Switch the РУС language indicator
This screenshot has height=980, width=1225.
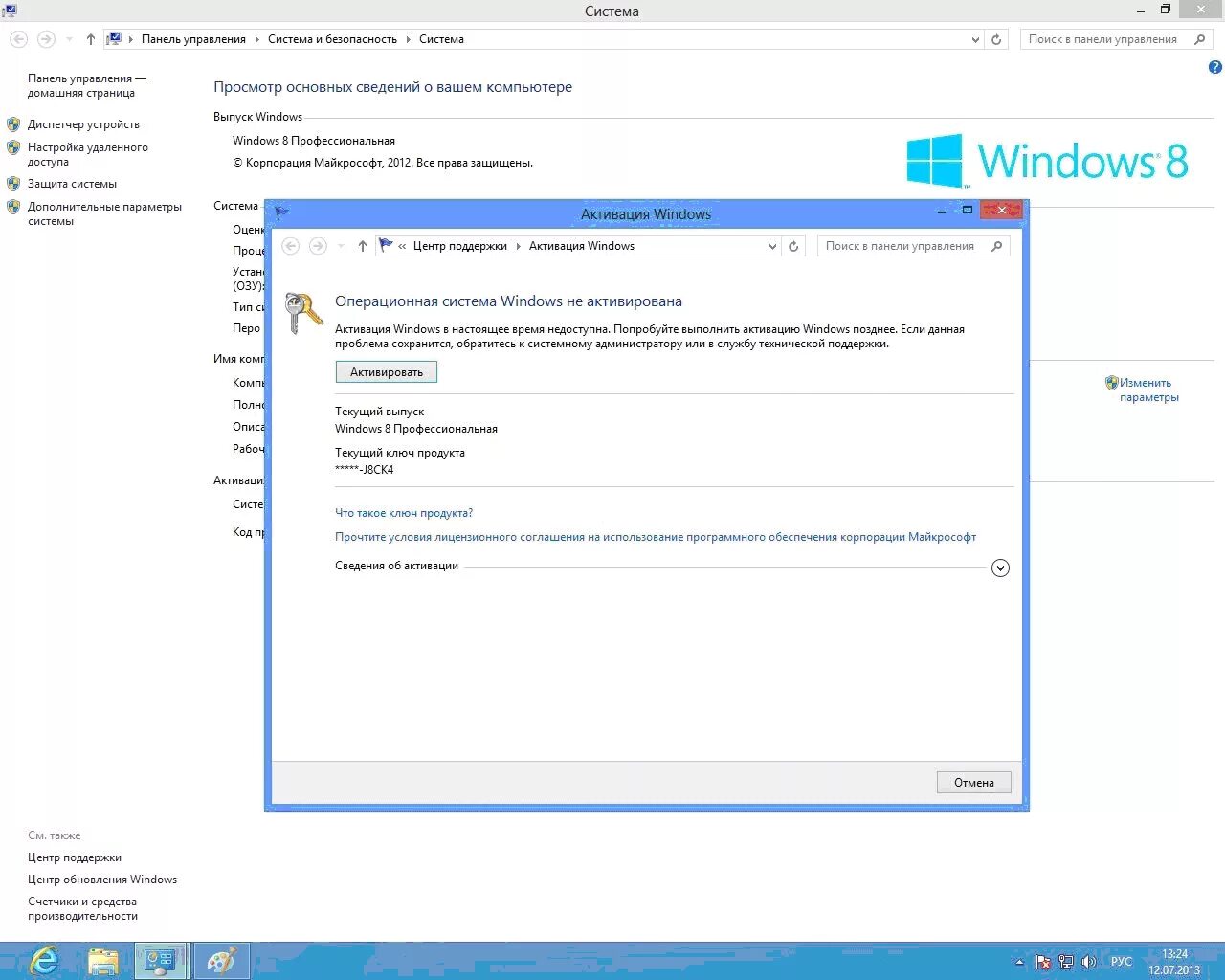tap(1121, 962)
